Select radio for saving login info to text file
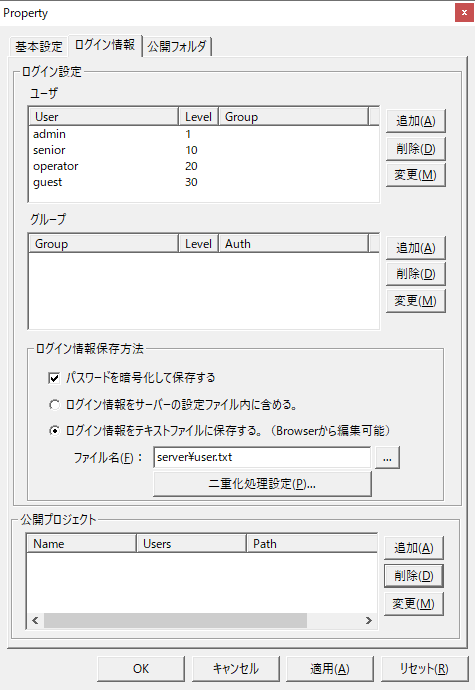The width and height of the screenshot is (475, 690). click(x=54, y=430)
